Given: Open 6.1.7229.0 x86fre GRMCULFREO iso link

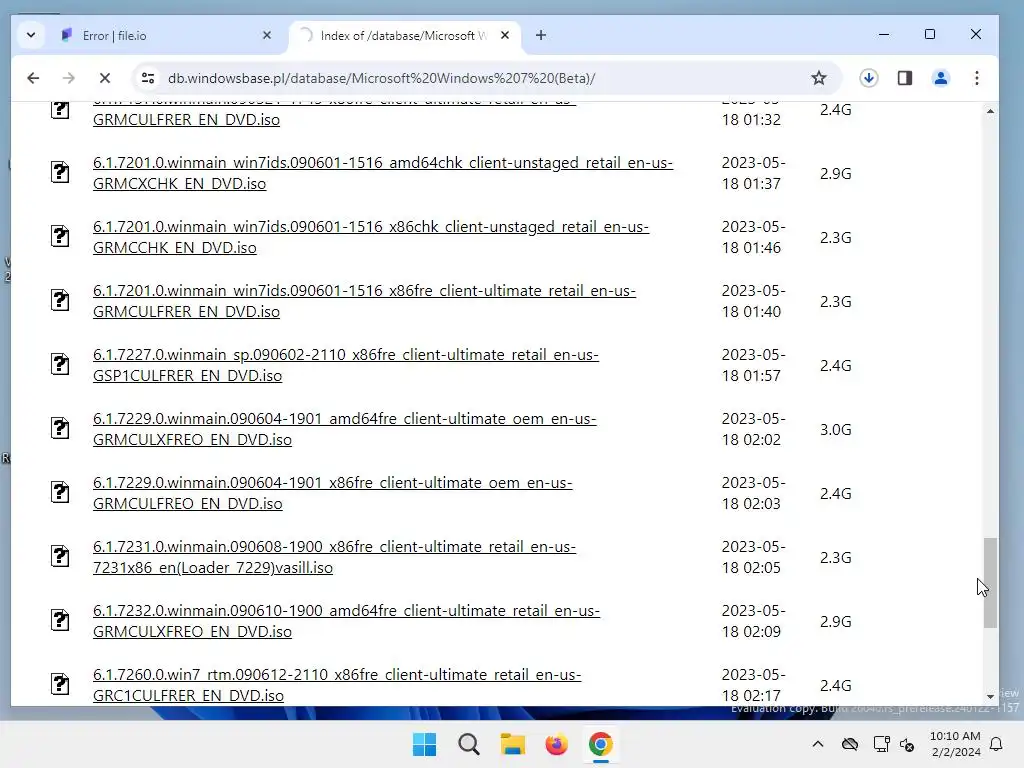Looking at the screenshot, I should (x=332, y=493).
